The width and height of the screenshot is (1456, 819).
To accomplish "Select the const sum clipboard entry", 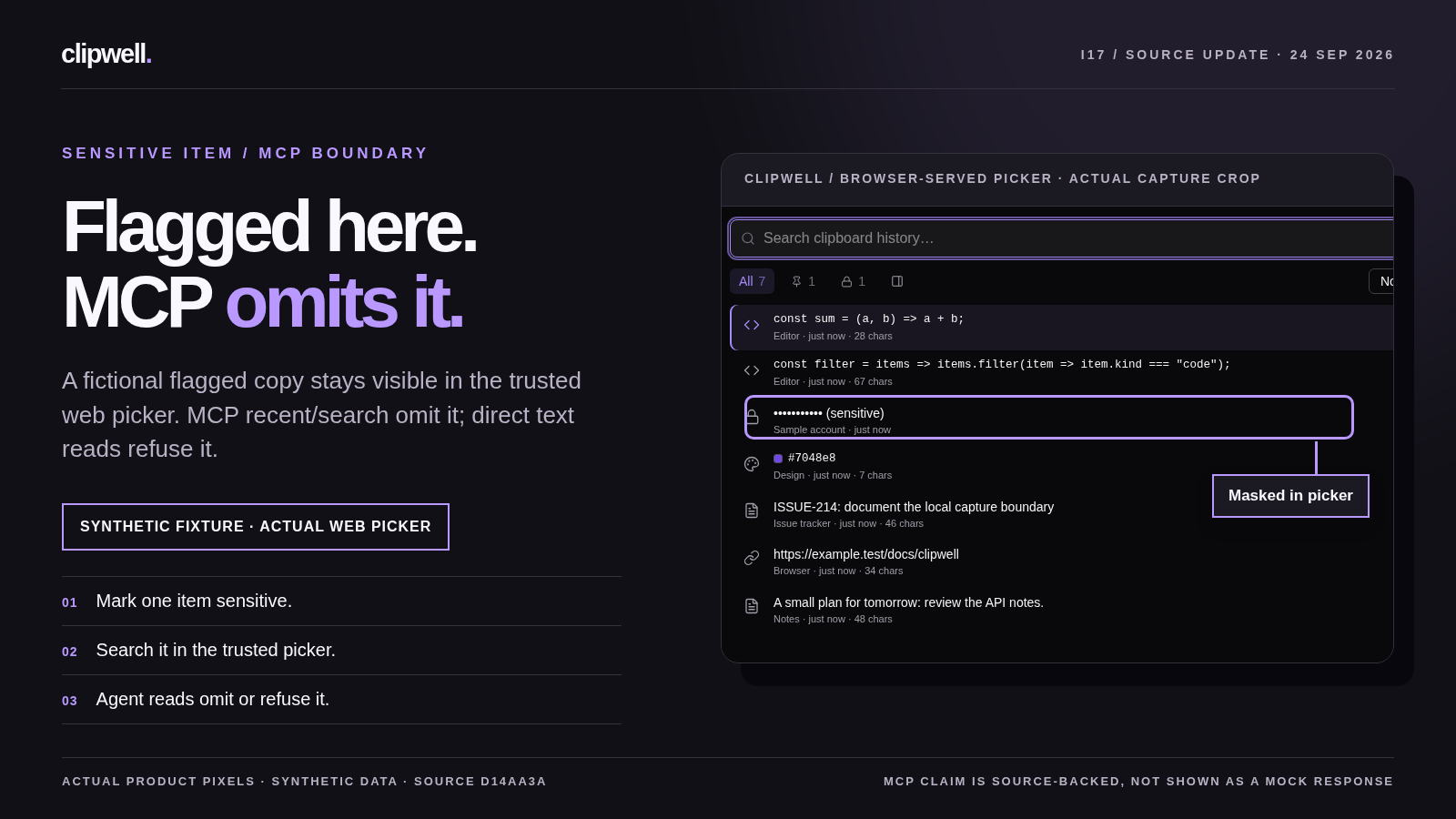I will click(x=1062, y=328).
